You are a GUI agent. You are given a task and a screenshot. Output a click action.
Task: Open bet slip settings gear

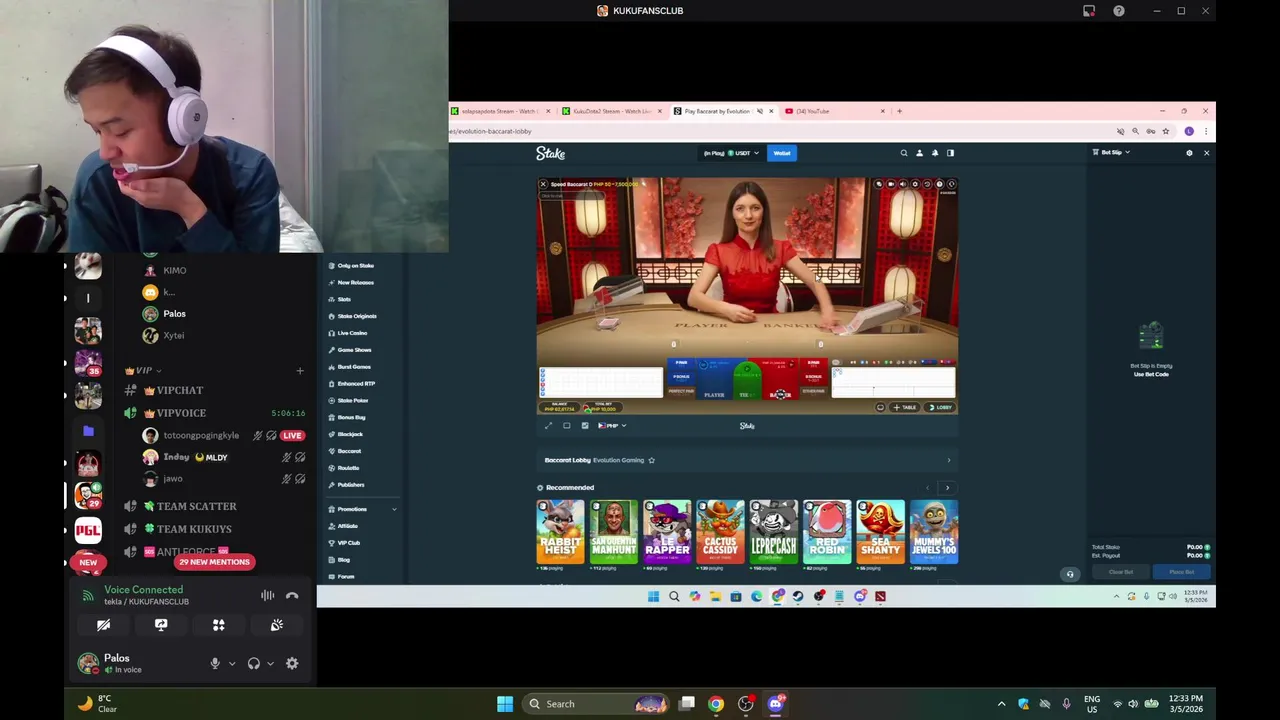click(1189, 153)
